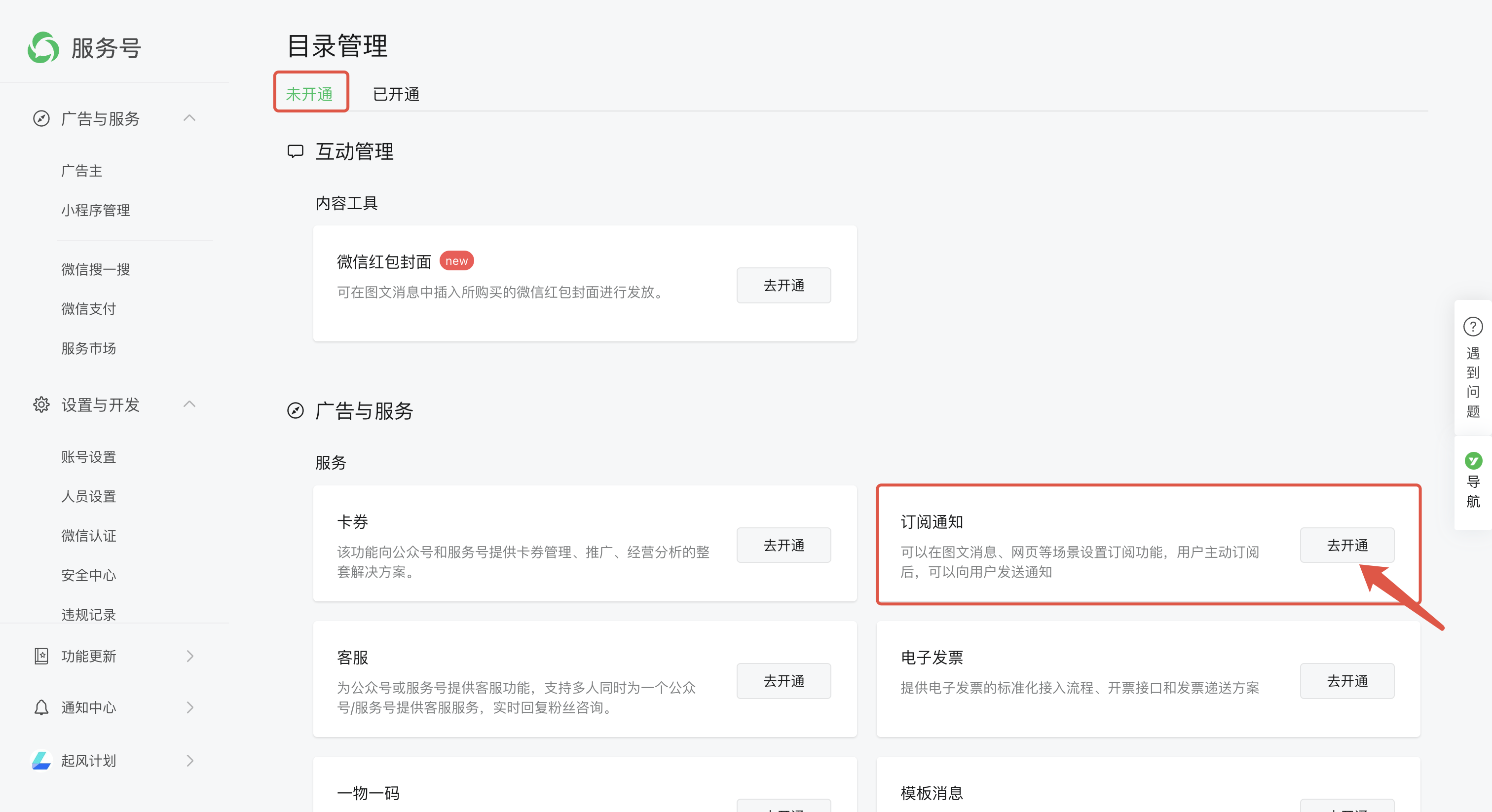Click the 目录管理 page title
The width and height of the screenshot is (1492, 812).
pyautogui.click(x=337, y=46)
